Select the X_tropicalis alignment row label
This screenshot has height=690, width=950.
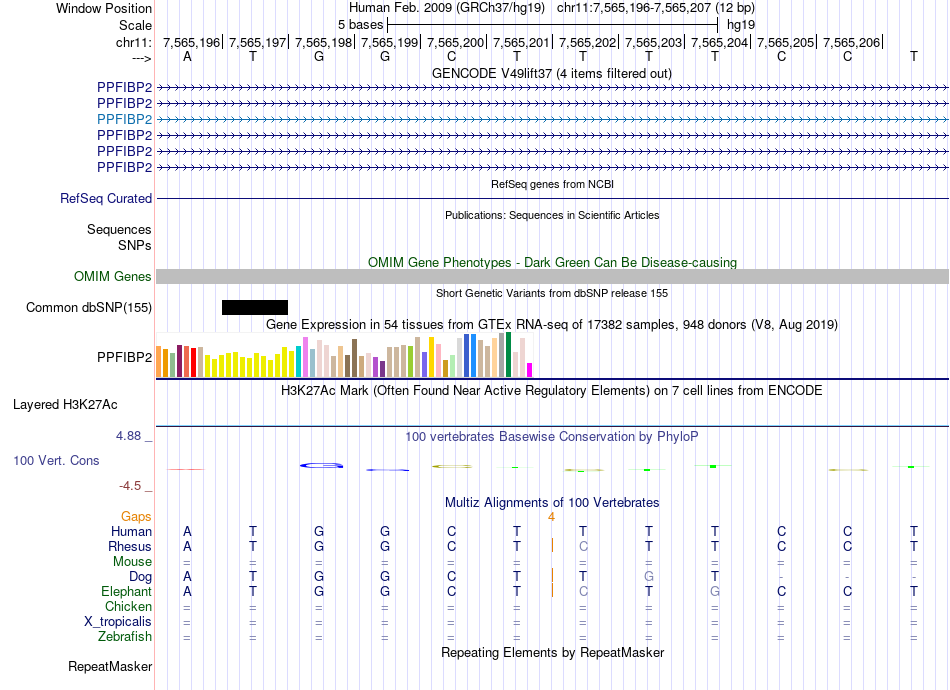click(x=118, y=622)
